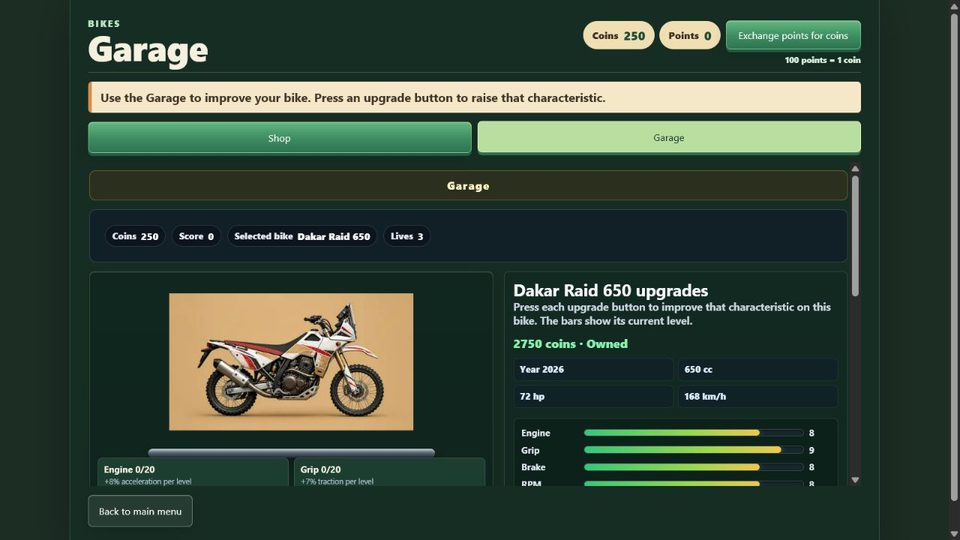Click the Engine 0/20 upgrade button
960x540 pixels.
[193, 473]
